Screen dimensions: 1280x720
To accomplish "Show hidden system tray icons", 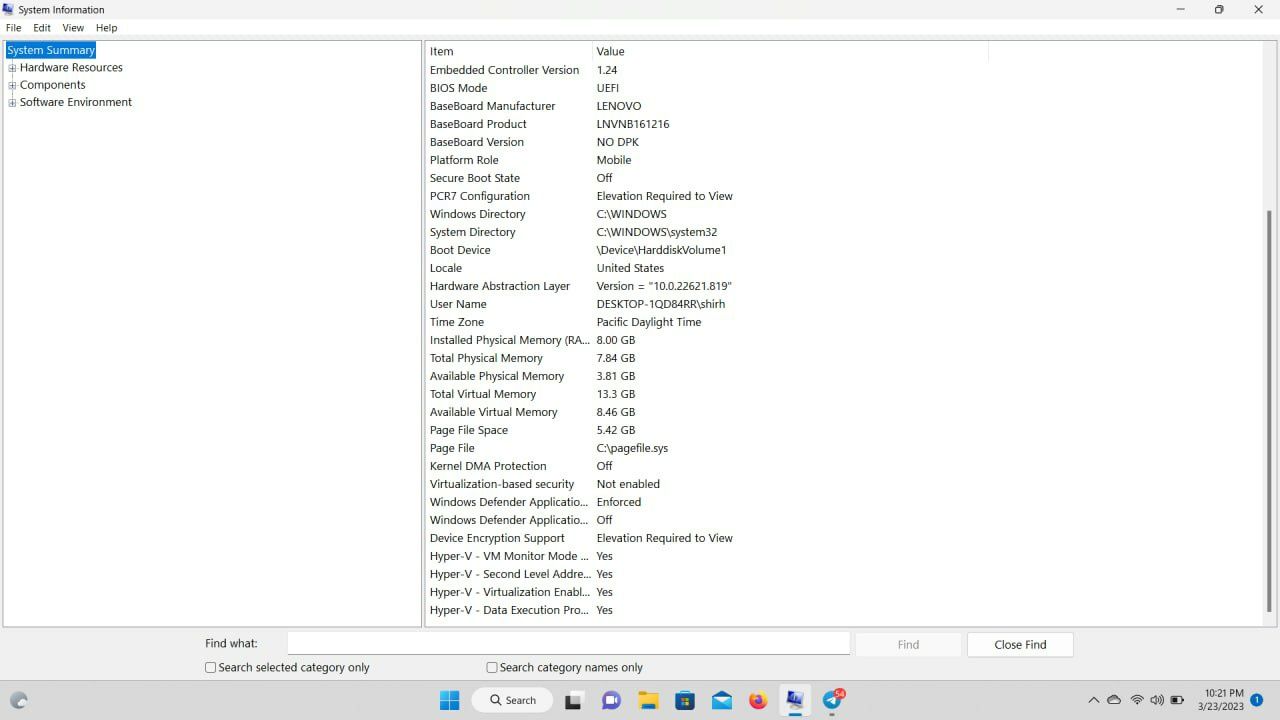I will point(1093,700).
